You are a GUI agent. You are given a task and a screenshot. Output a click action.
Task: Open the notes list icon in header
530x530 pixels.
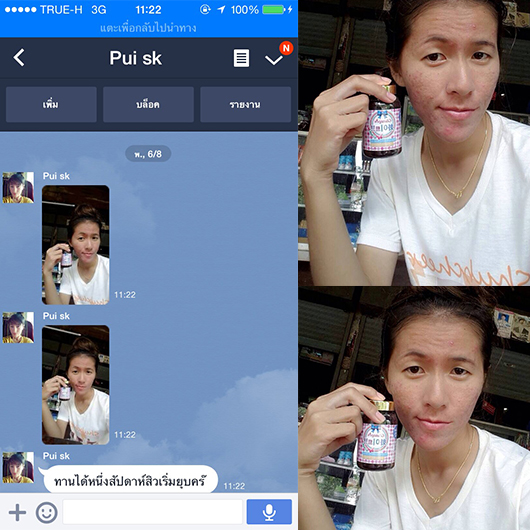point(241,58)
